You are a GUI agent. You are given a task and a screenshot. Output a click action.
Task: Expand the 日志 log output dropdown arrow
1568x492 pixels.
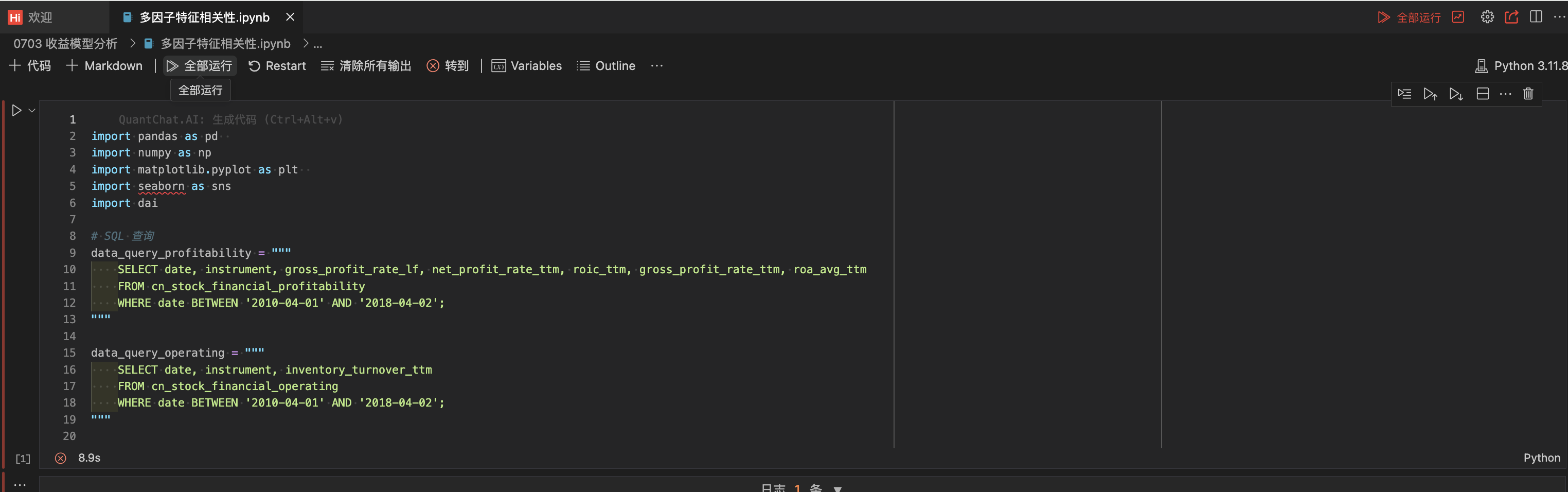point(838,488)
